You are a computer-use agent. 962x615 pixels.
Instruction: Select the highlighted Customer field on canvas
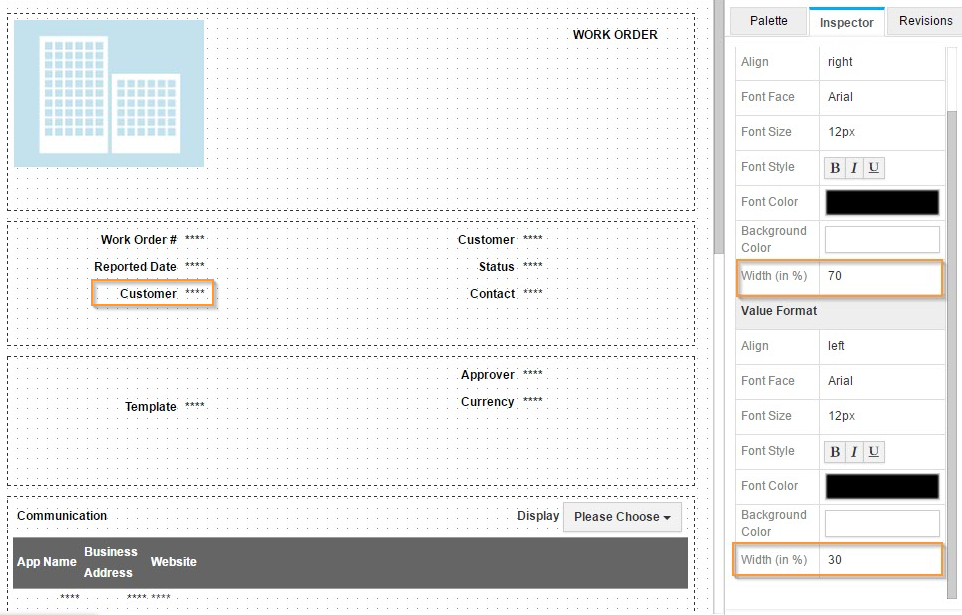click(153, 294)
